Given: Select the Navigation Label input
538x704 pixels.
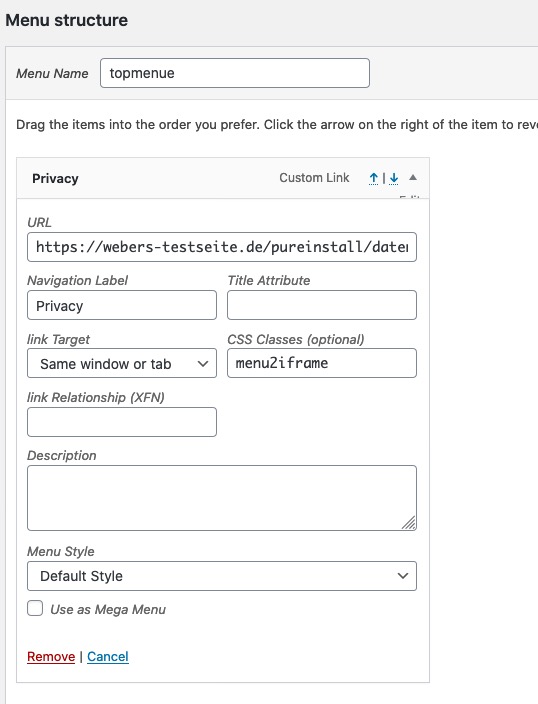Looking at the screenshot, I should point(122,305).
